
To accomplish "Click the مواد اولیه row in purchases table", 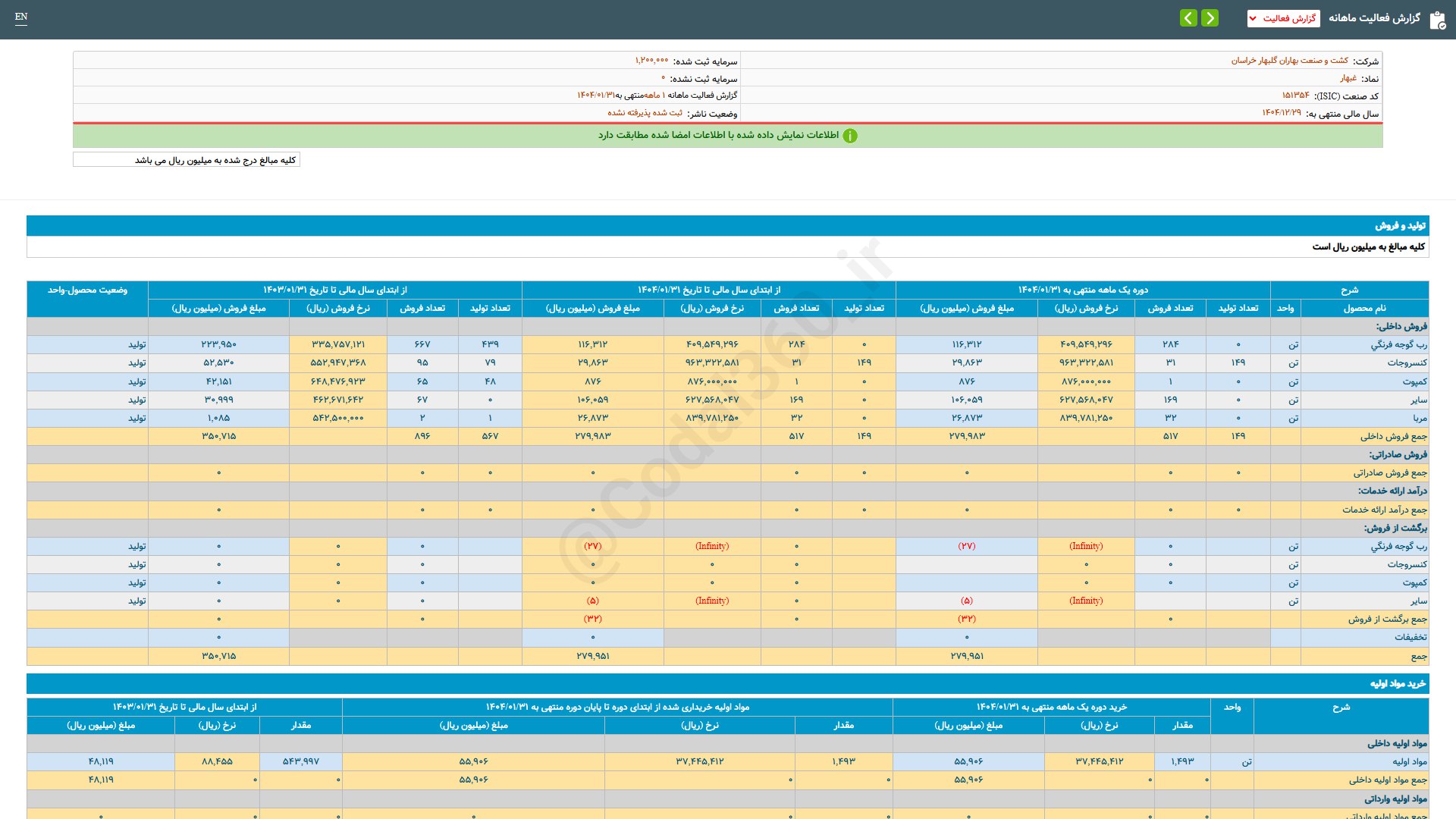I will 1409,761.
